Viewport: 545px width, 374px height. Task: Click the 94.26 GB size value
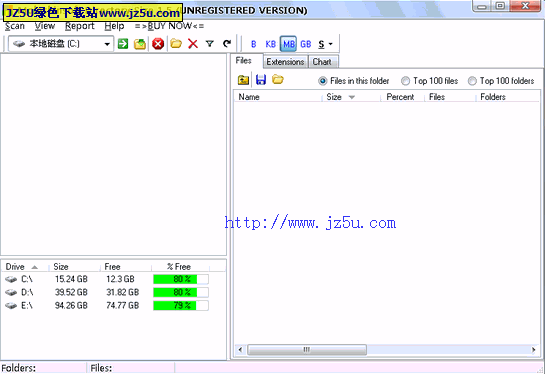point(71,306)
